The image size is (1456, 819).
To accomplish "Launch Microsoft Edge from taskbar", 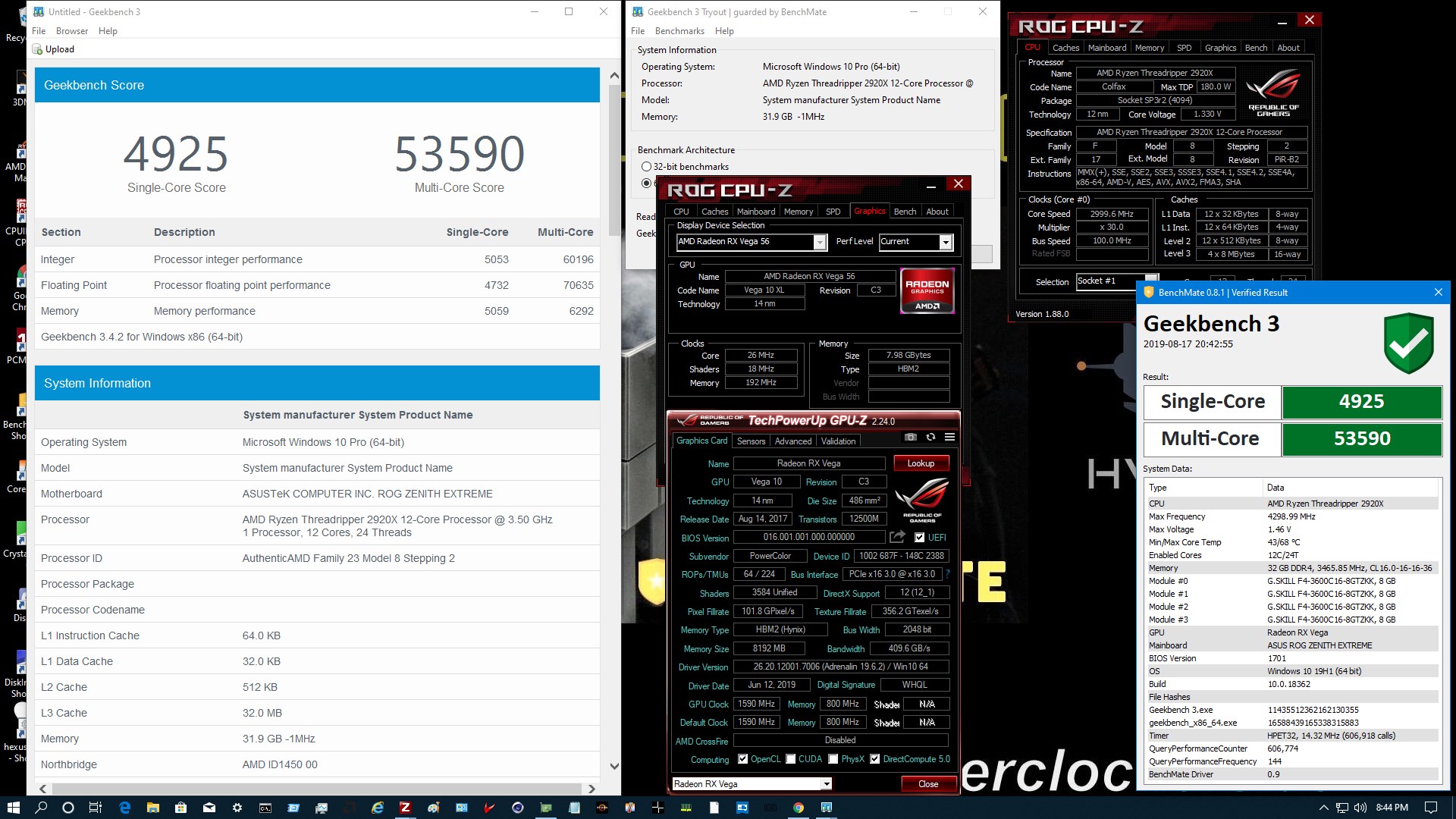I will point(125,808).
